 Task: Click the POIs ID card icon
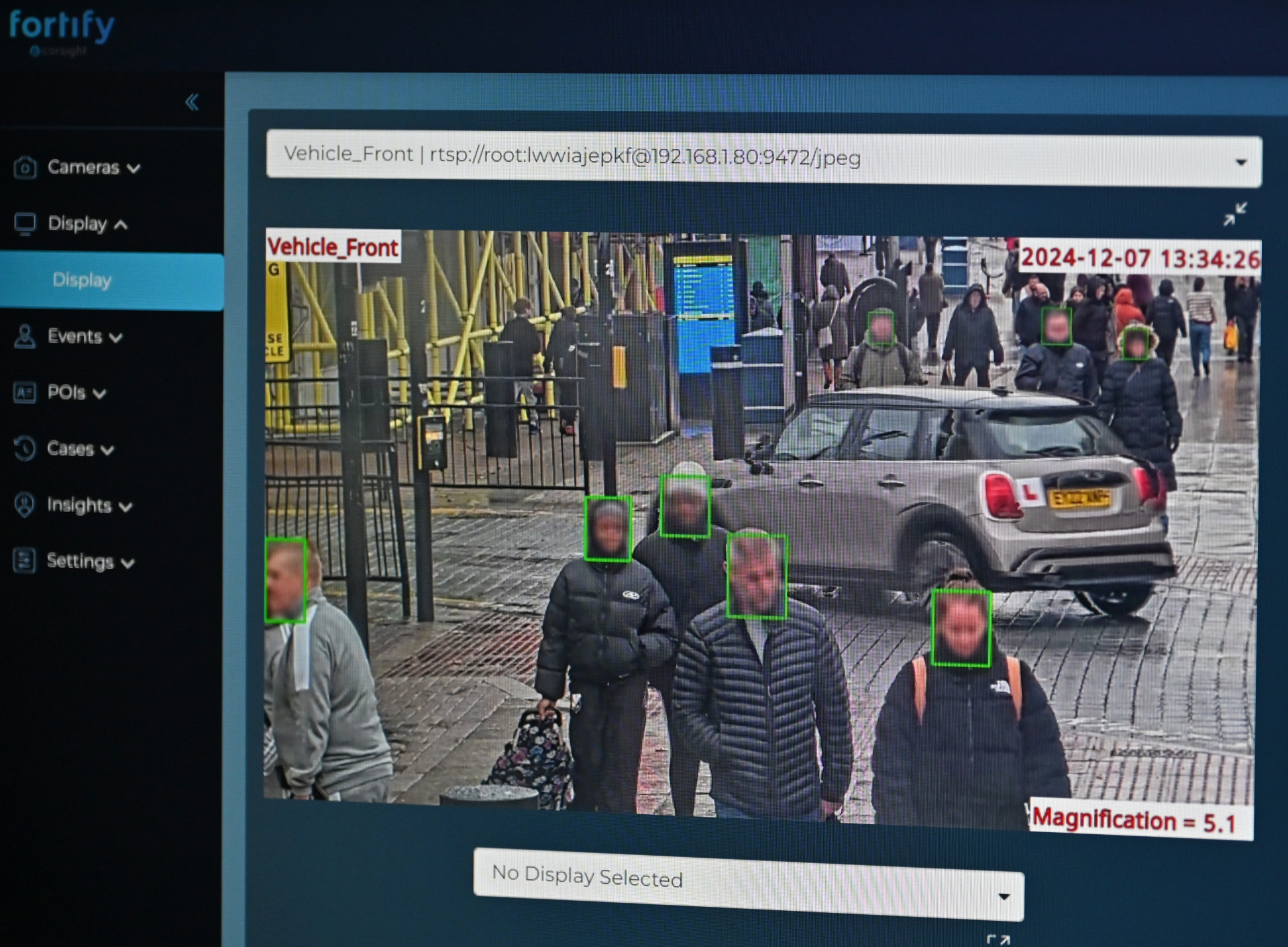point(25,392)
